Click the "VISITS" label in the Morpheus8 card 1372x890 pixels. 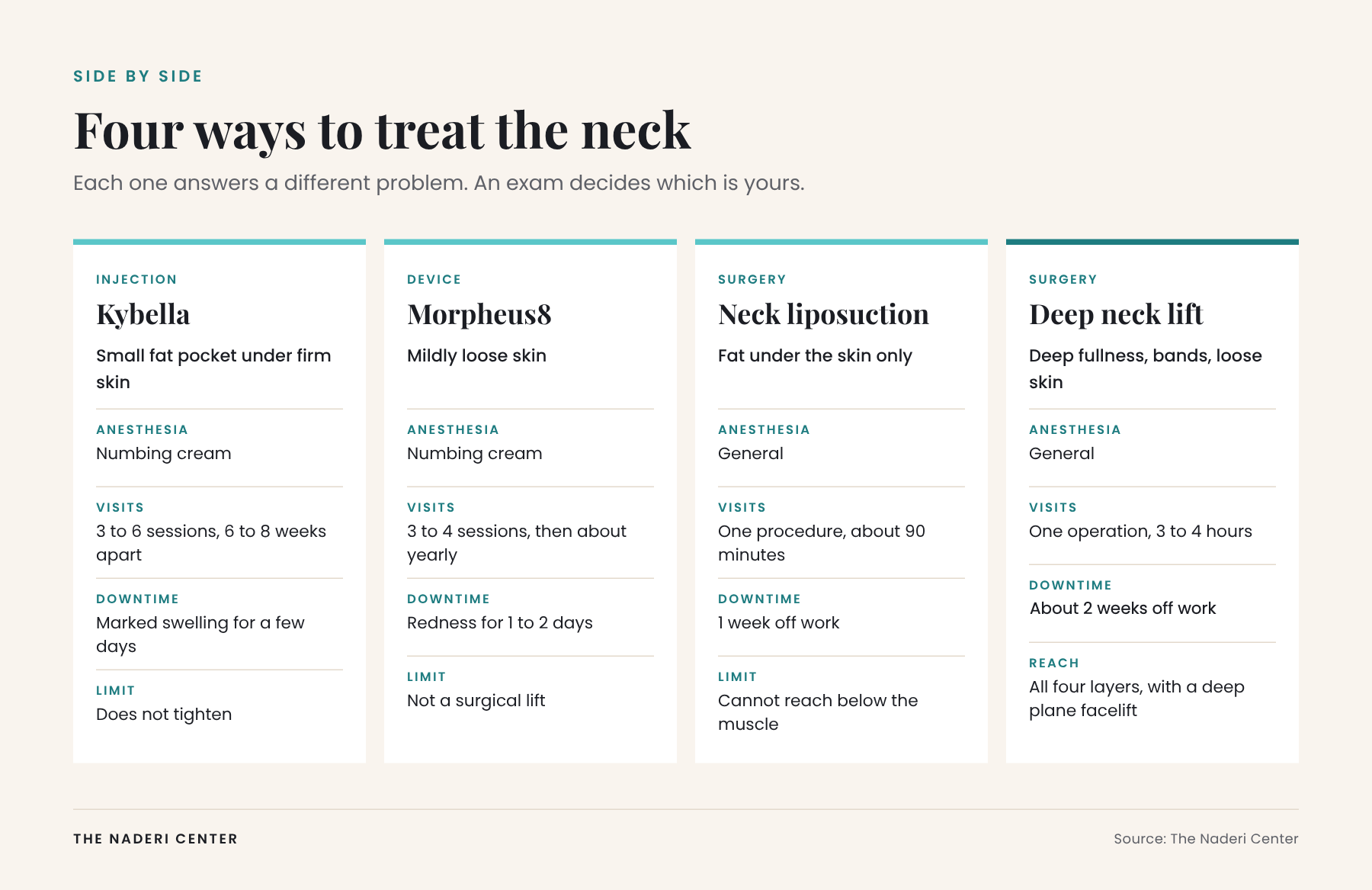coord(431,508)
